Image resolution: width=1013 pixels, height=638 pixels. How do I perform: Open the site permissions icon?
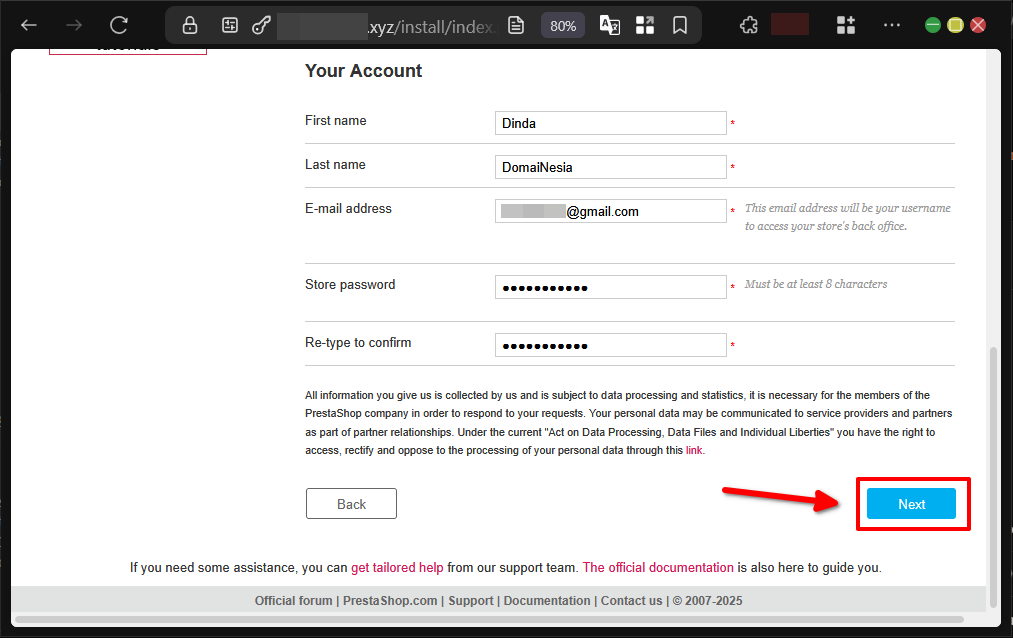(230, 25)
